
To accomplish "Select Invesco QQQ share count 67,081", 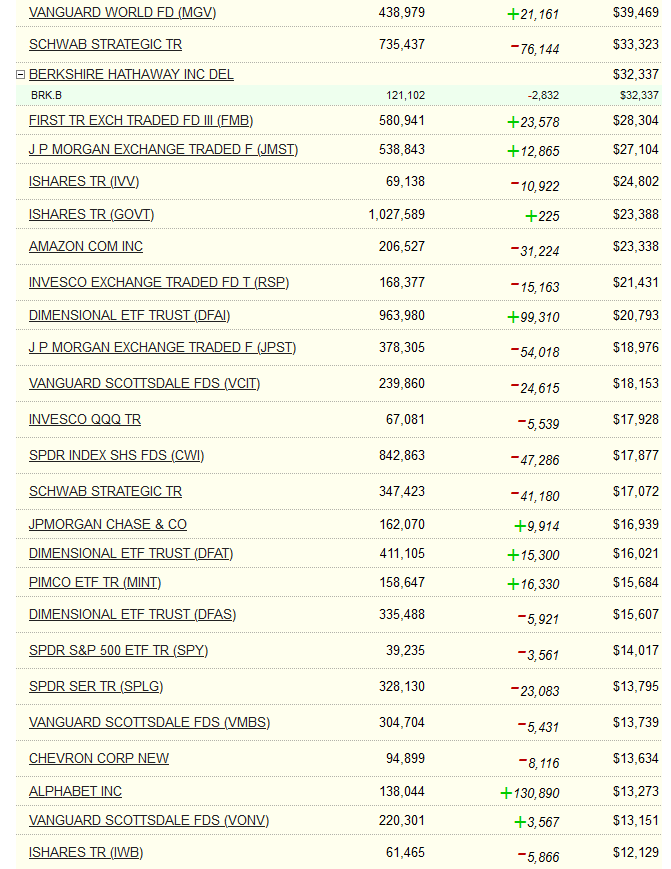I will coord(405,420).
